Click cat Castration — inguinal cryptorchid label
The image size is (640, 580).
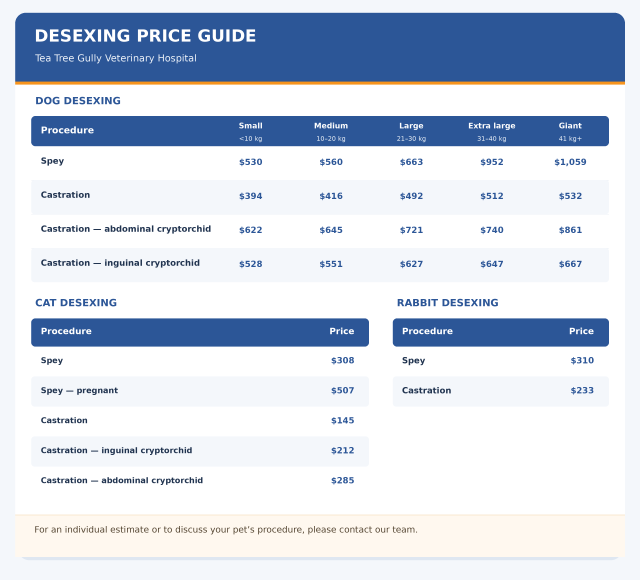point(116,451)
